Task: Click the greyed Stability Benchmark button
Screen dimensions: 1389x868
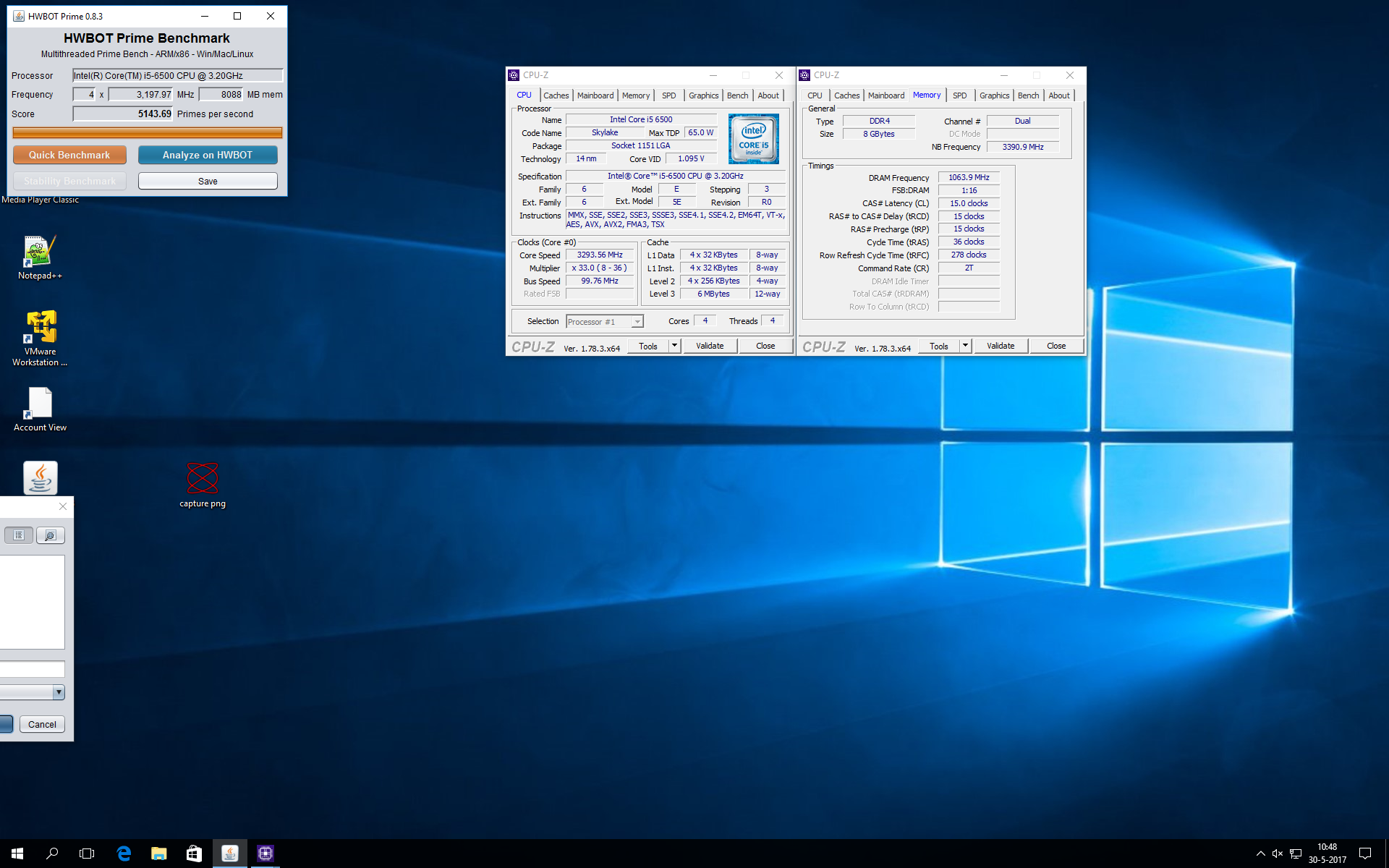Action: pyautogui.click(x=69, y=181)
